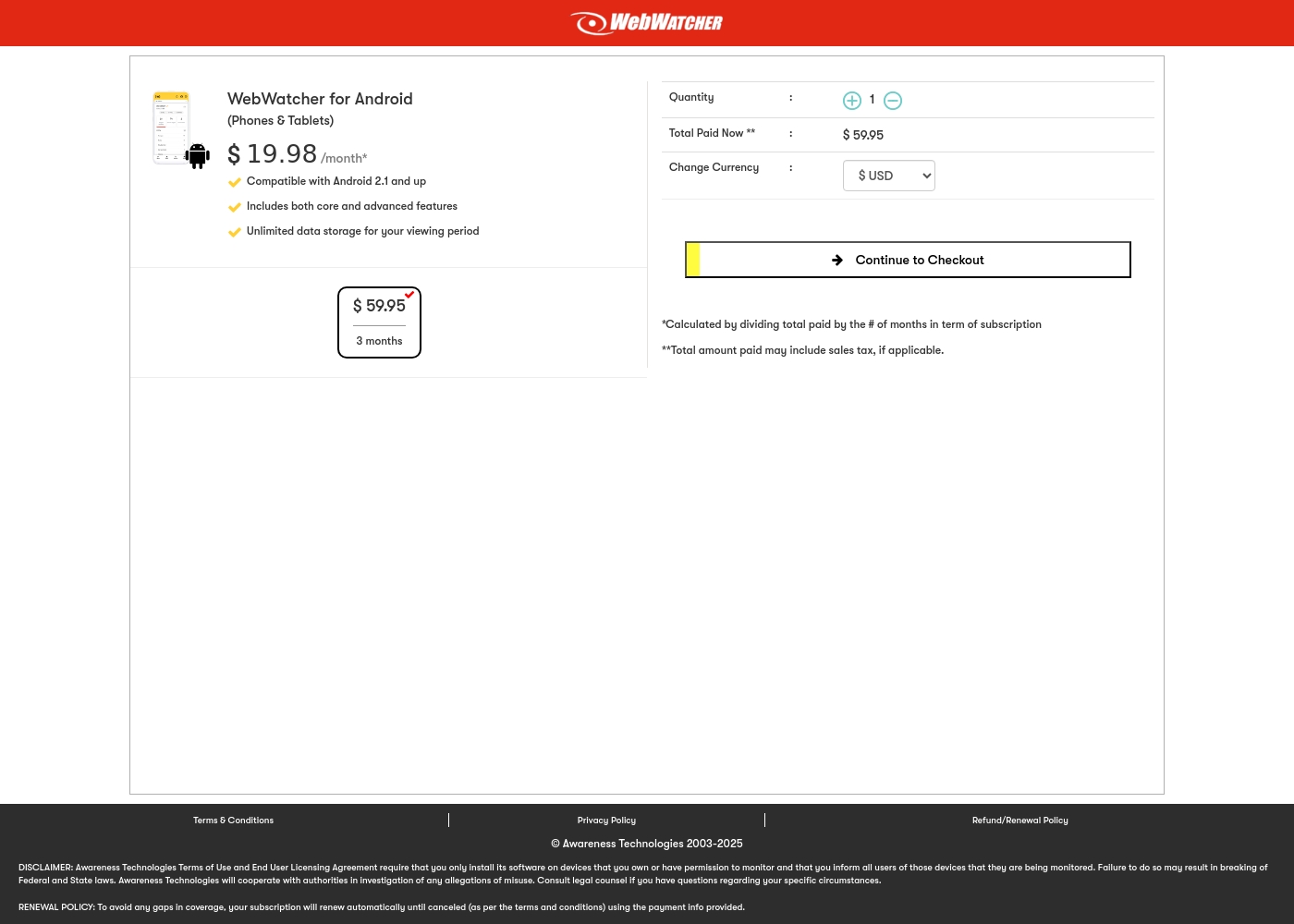Click the Awareness Technologies copyright text
This screenshot has height=924, width=1294.
[x=647, y=844]
